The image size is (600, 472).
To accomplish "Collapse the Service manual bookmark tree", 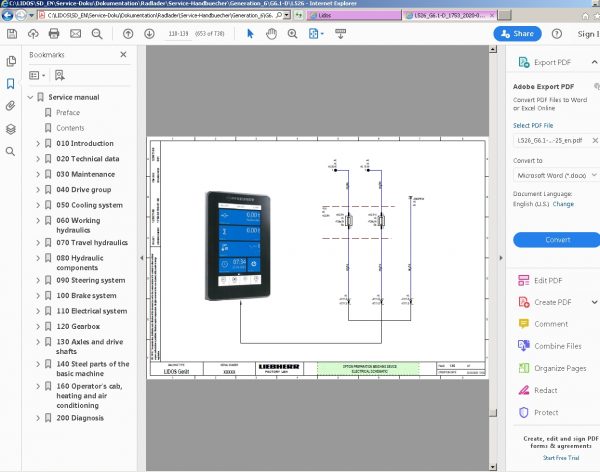I will pos(29,98).
